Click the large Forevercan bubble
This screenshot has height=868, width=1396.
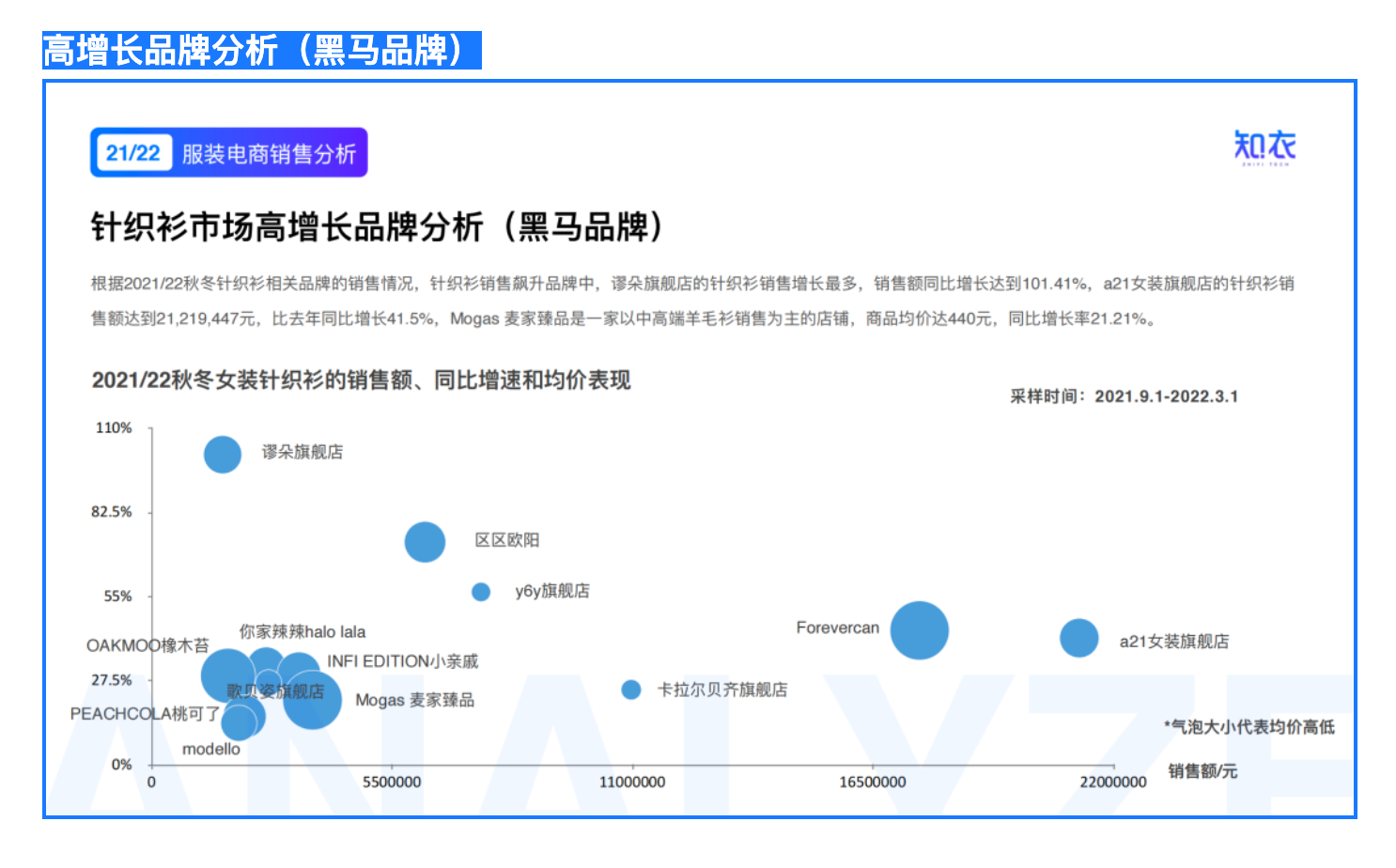coord(919,630)
